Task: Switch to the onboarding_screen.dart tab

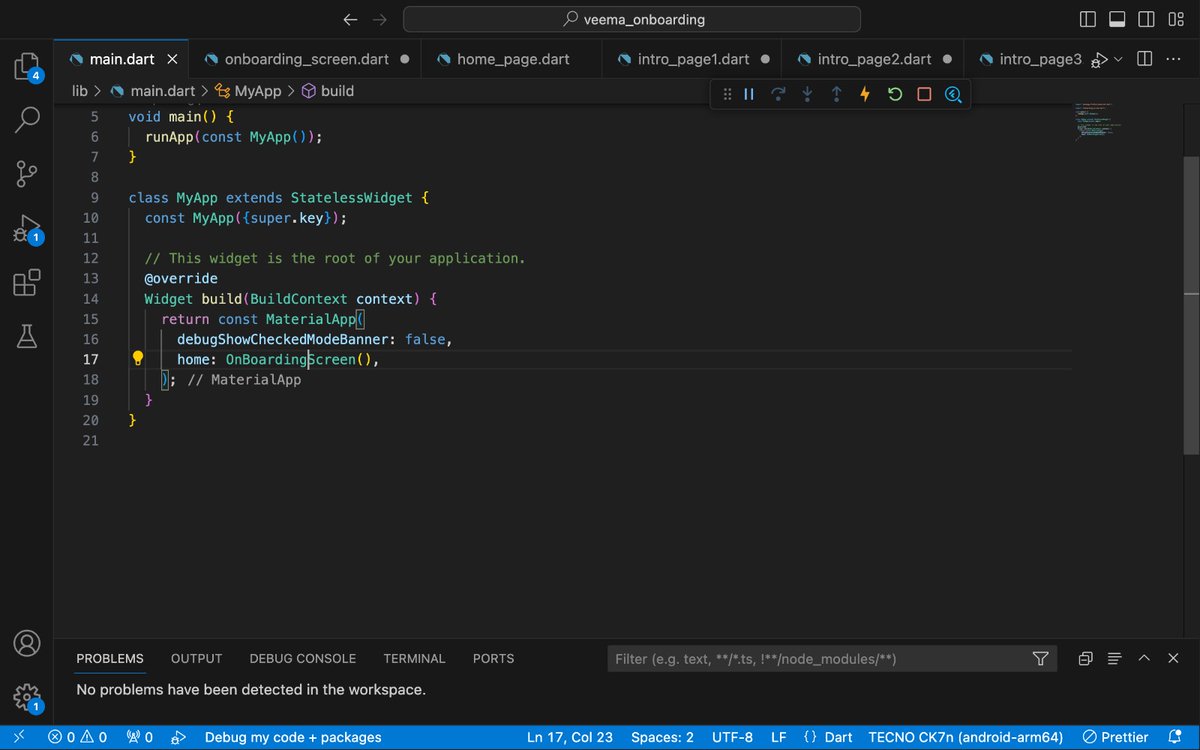Action: [307, 59]
